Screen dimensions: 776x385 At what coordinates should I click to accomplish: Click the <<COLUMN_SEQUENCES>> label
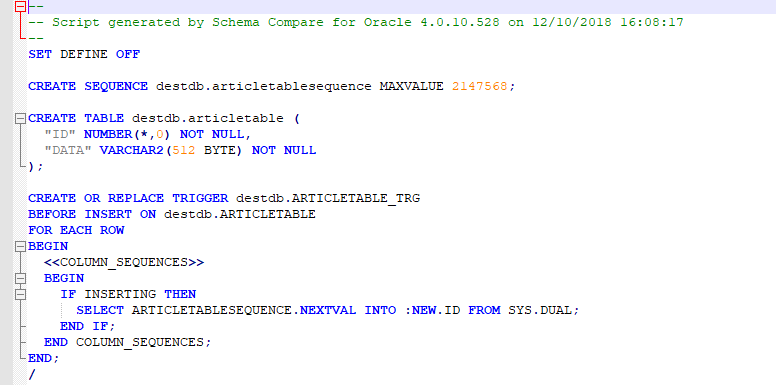coord(124,262)
